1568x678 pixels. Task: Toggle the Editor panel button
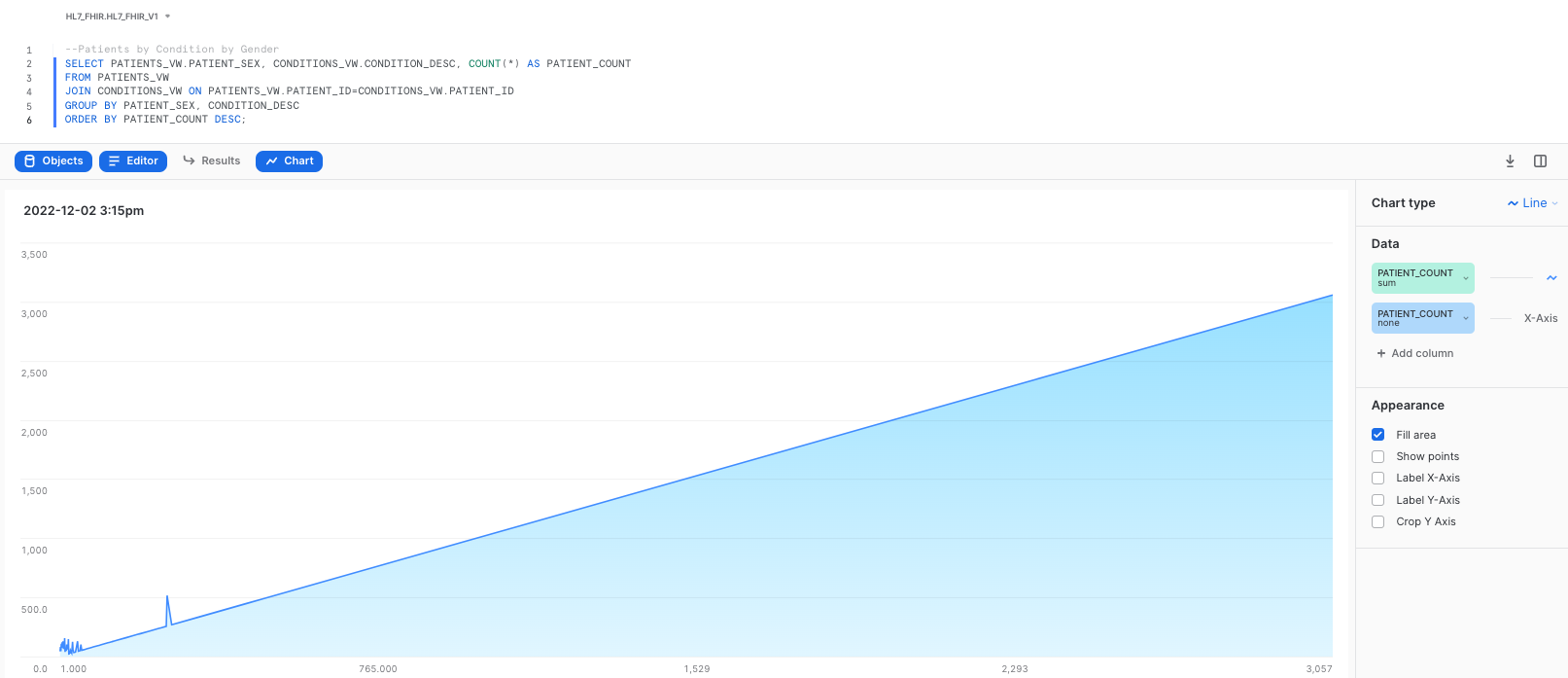pos(133,161)
